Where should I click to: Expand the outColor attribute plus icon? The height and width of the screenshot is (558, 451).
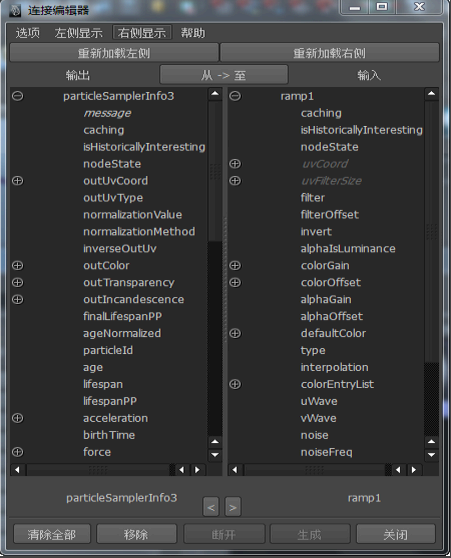pyautogui.click(x=17, y=265)
